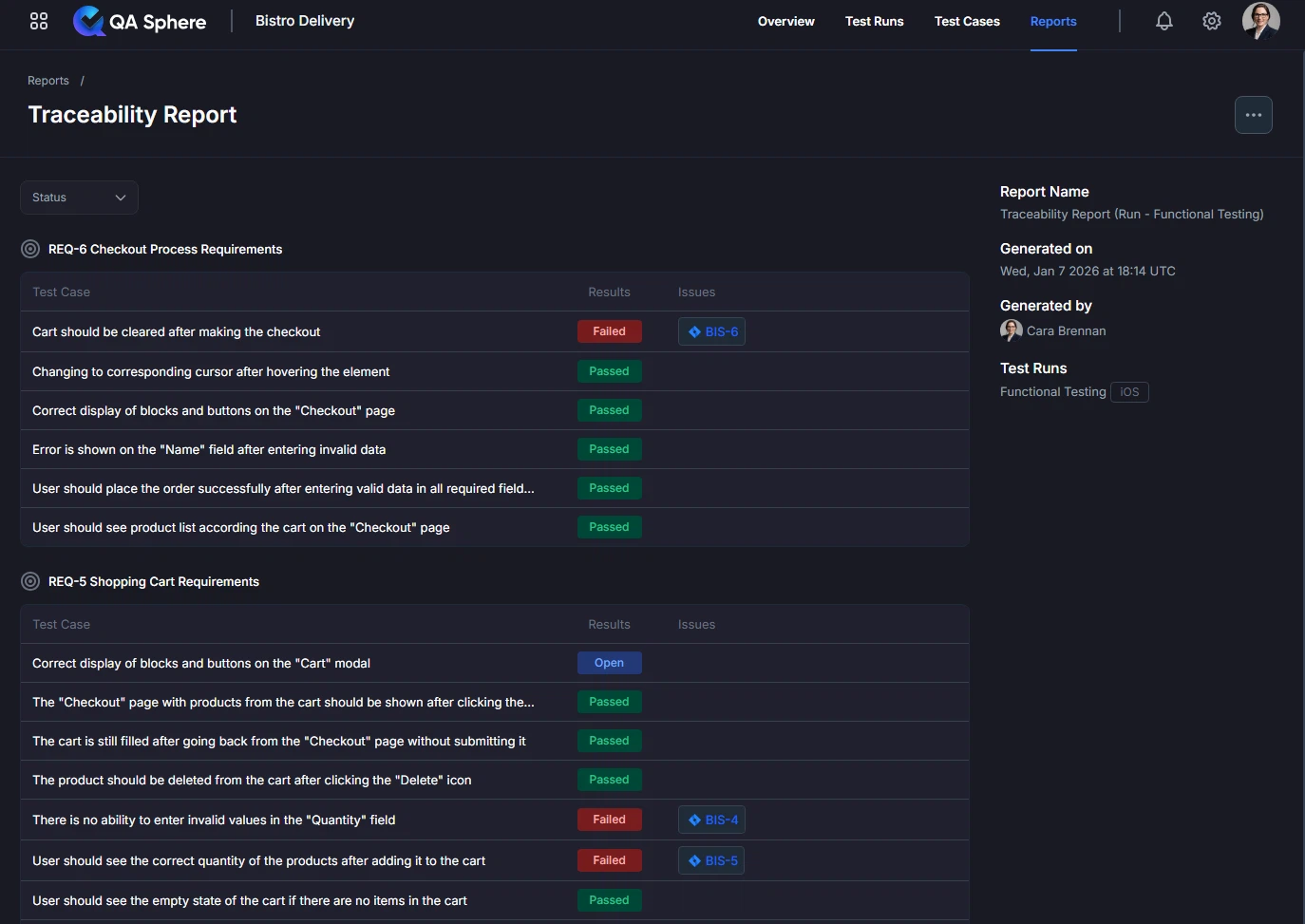Expand the Status filter dropdown
Image resolution: width=1305 pixels, height=924 pixels.
(79, 198)
